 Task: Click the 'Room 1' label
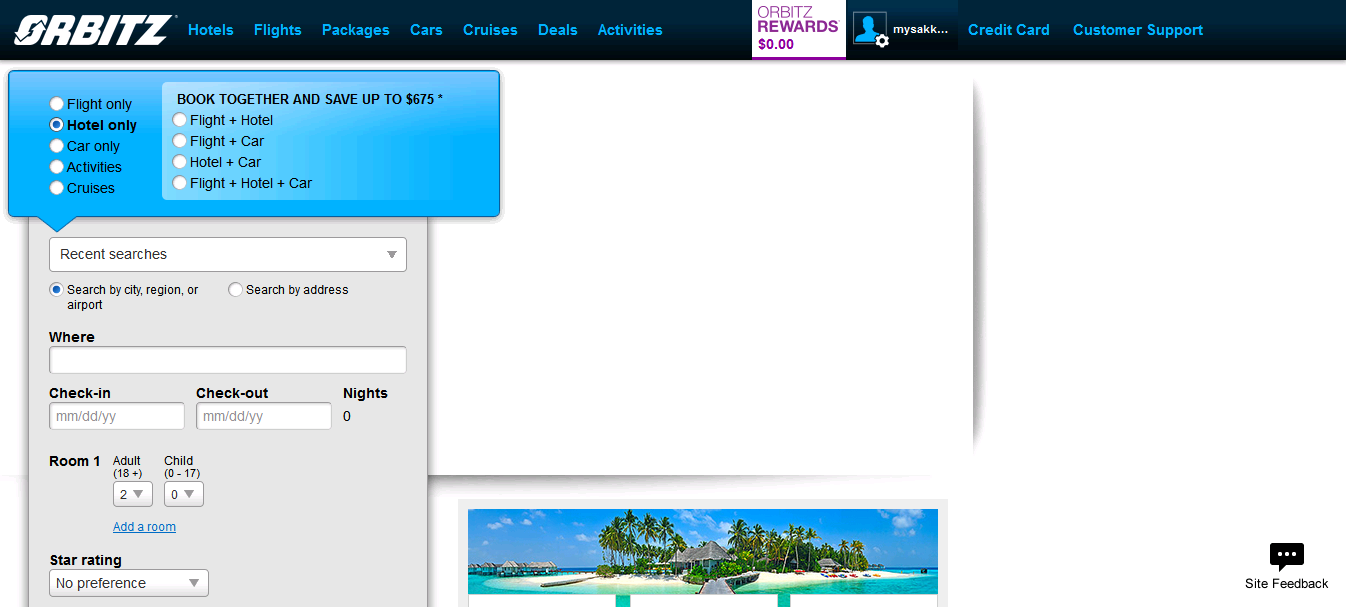coord(75,461)
